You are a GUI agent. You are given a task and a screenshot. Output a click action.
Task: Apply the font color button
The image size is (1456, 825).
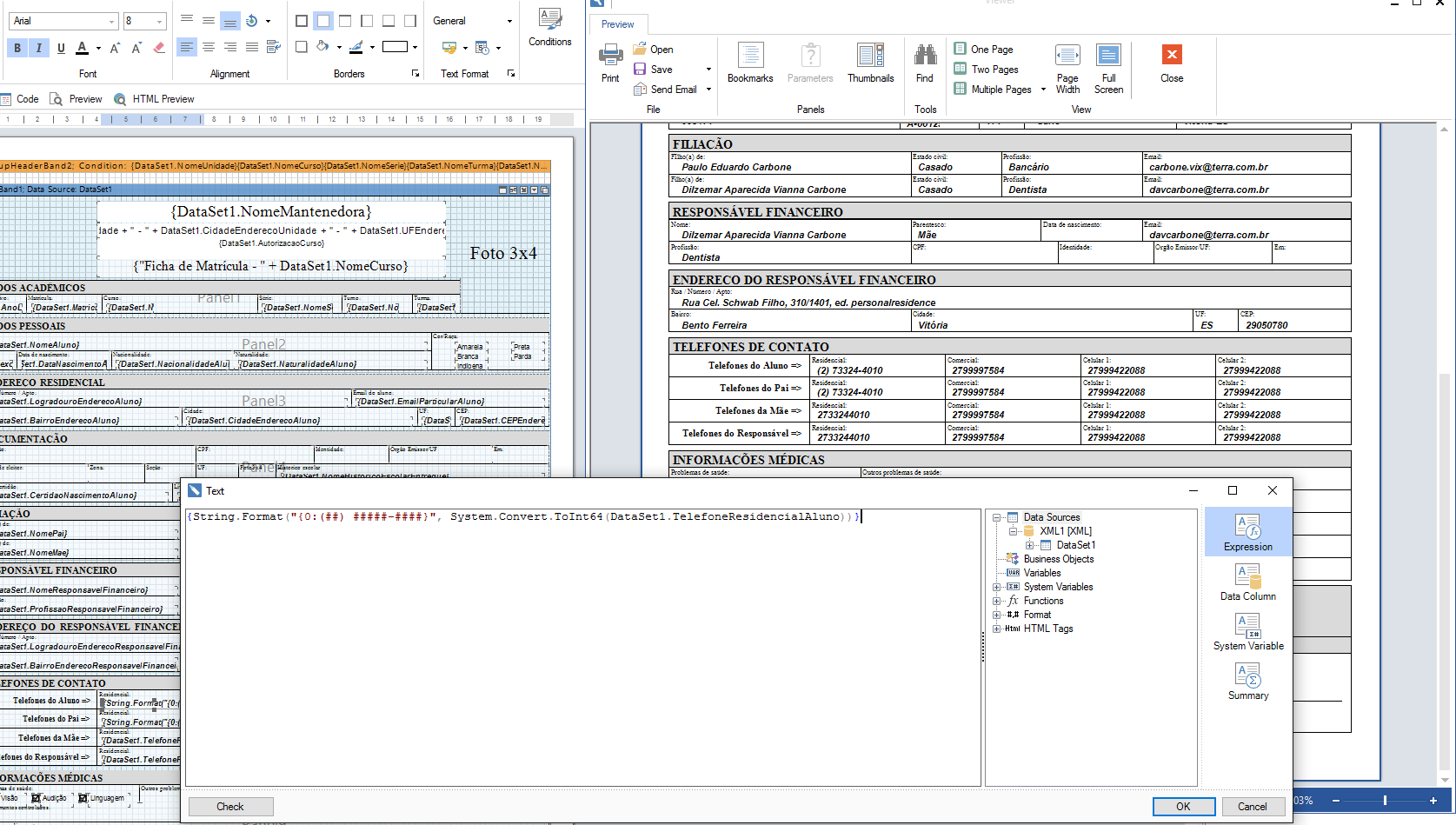pyautogui.click(x=82, y=48)
